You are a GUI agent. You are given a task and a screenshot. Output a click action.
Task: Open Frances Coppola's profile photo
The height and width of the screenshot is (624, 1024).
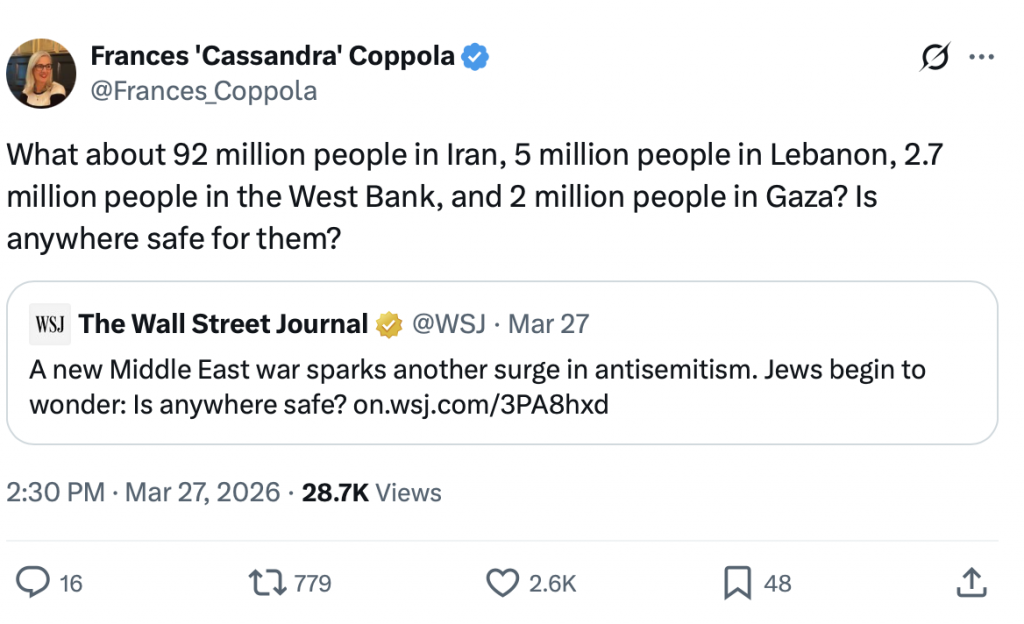(x=42, y=73)
